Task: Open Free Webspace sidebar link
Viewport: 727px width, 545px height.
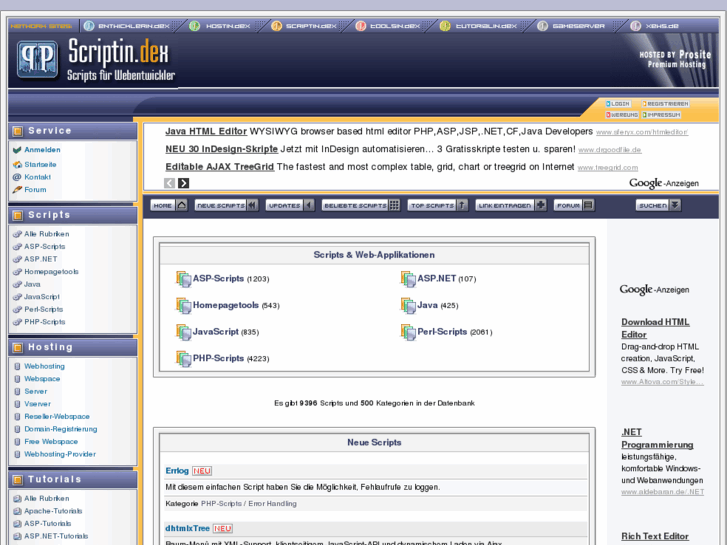Action: pos(51,442)
